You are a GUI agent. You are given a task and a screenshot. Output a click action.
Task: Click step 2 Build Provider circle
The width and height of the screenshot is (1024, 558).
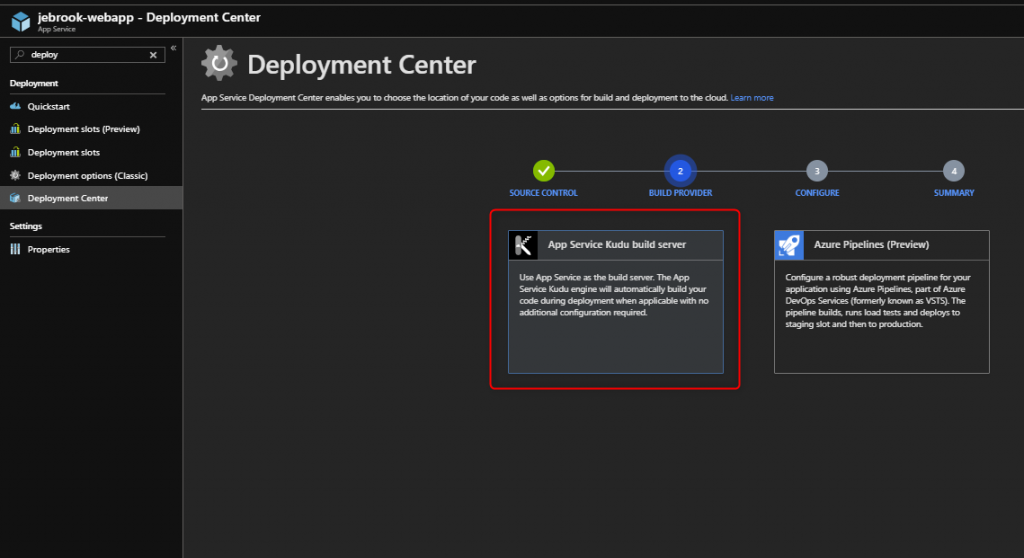click(680, 171)
